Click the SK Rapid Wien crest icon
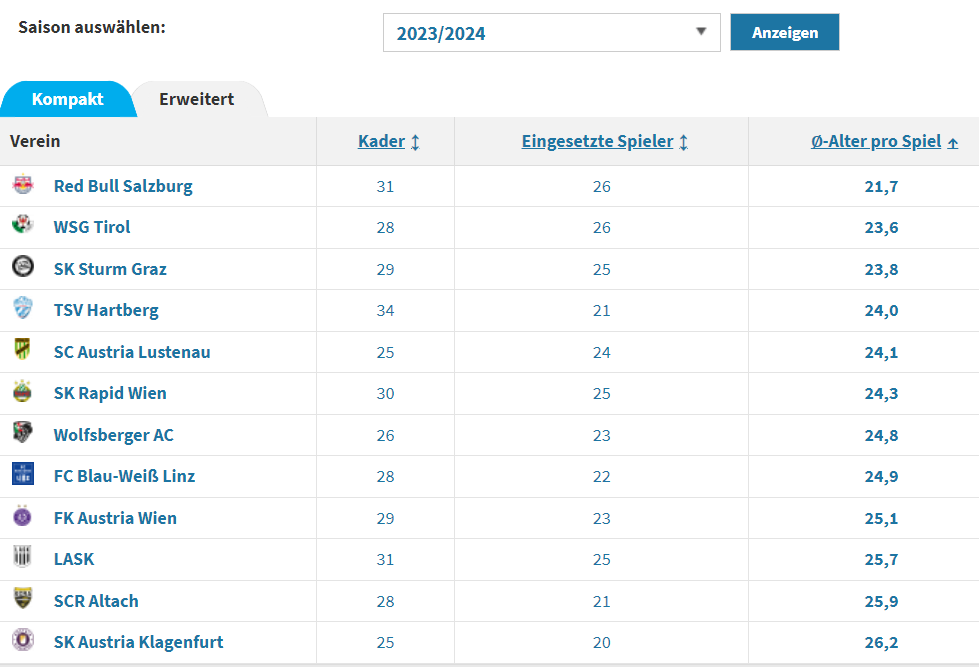 23,391
